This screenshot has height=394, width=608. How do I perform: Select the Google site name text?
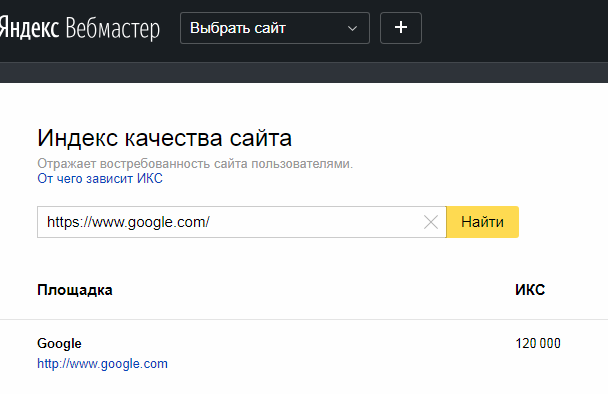(59, 344)
